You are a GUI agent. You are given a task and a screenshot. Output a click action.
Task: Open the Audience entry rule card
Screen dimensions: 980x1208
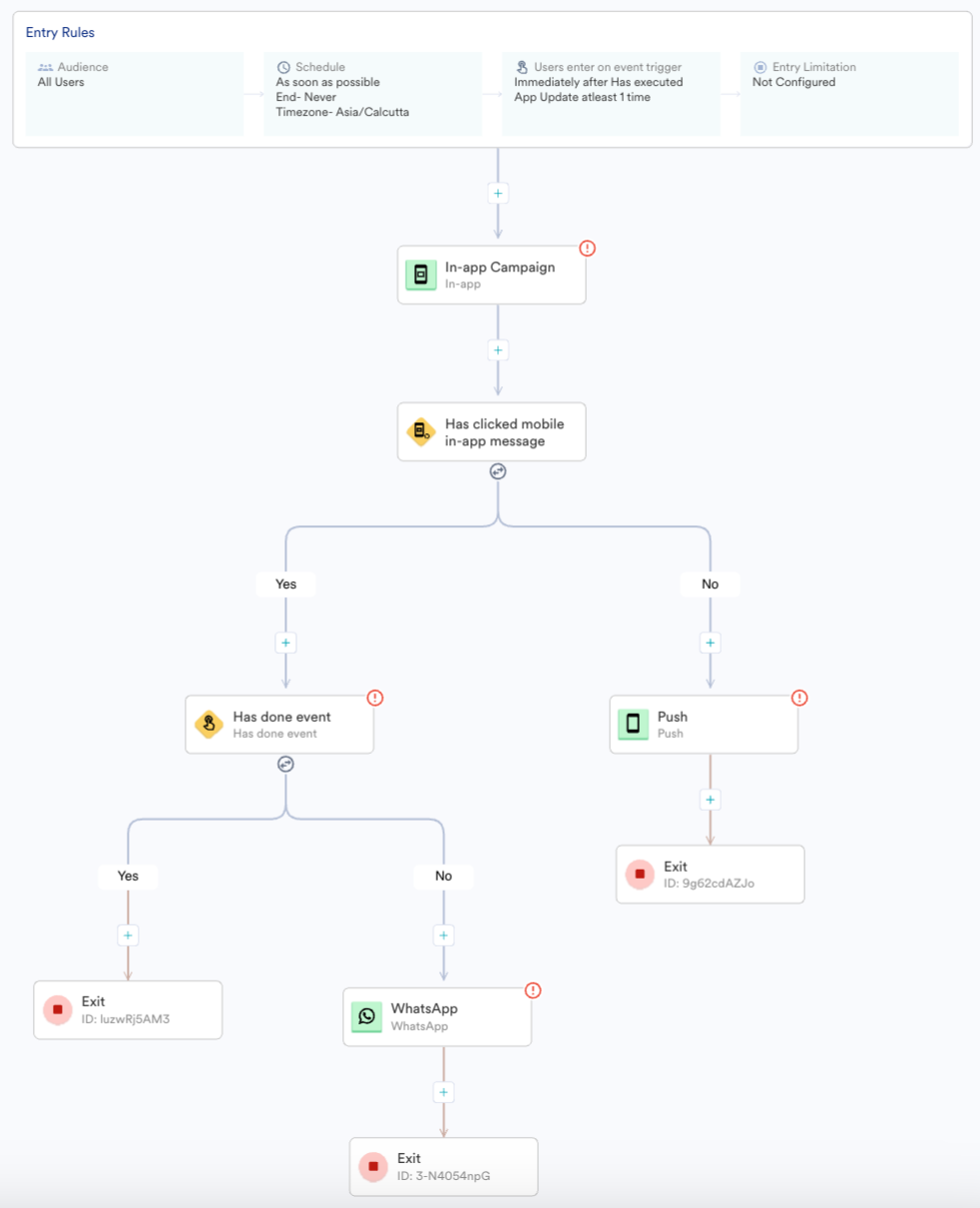tap(135, 94)
